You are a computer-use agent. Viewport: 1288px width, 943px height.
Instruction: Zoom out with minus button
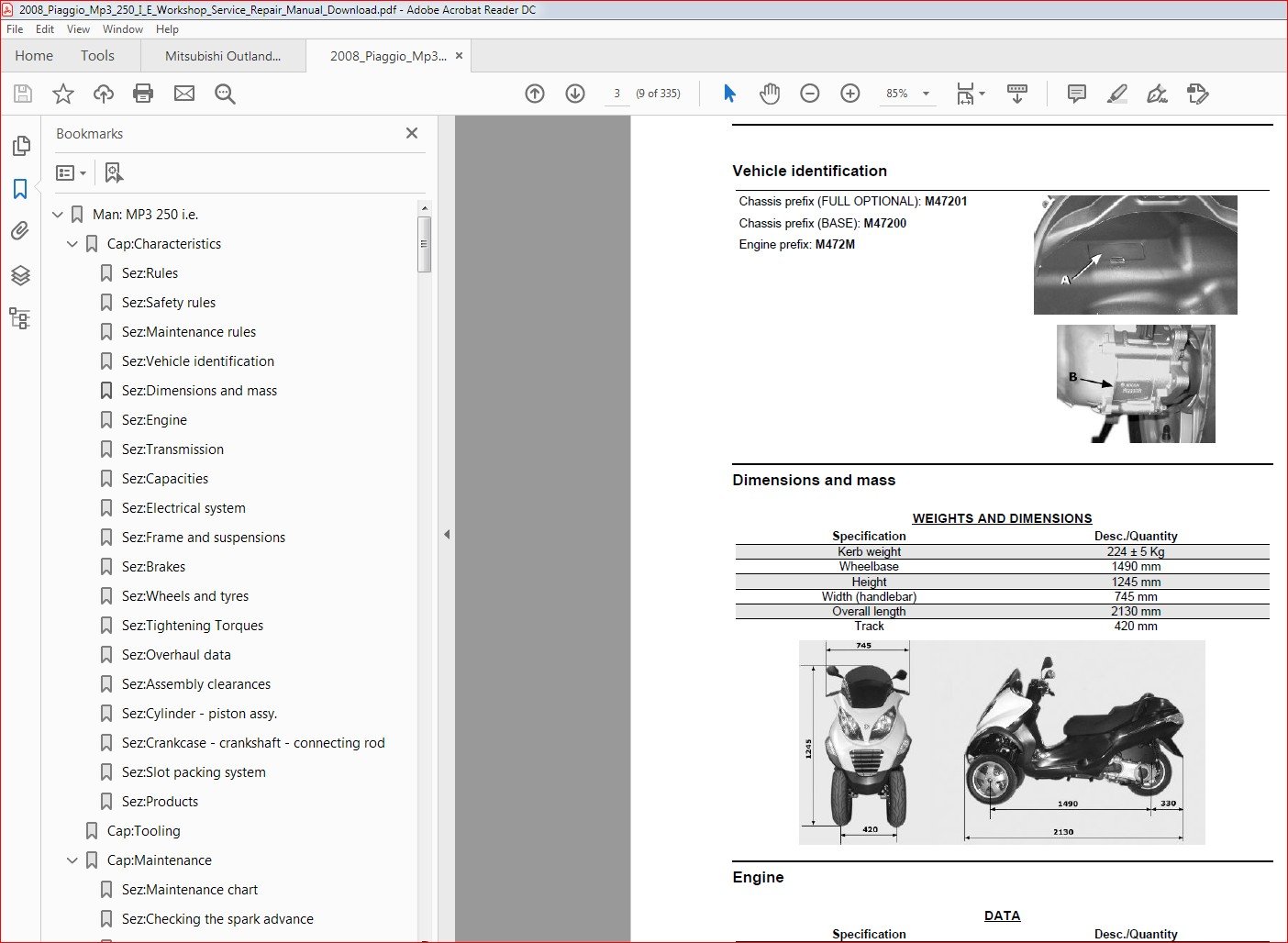tap(810, 94)
